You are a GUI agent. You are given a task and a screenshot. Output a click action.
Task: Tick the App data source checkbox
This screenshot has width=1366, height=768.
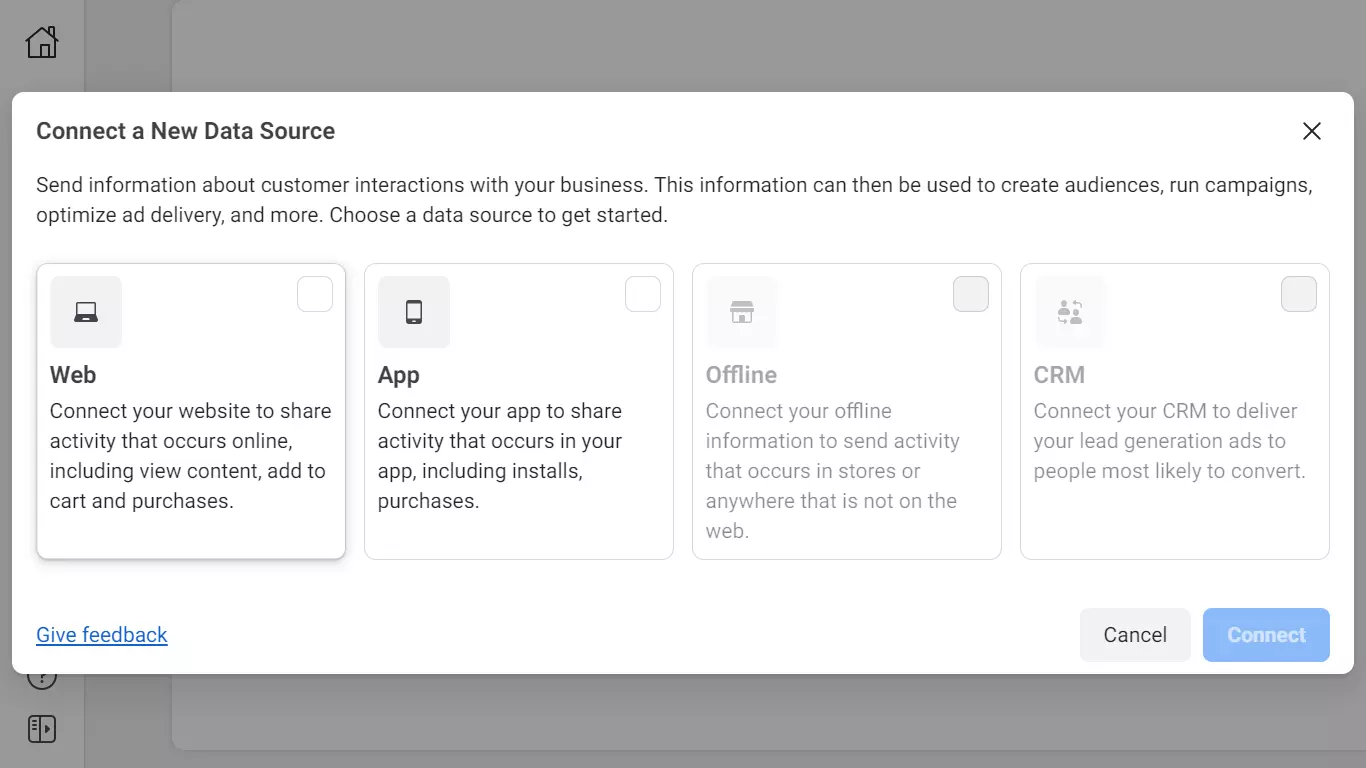(x=643, y=294)
